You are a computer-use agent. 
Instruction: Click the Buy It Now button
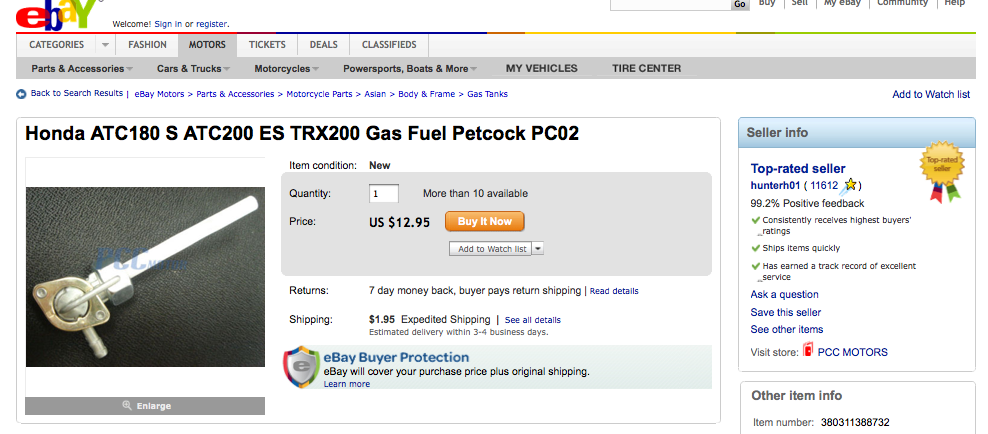point(485,221)
